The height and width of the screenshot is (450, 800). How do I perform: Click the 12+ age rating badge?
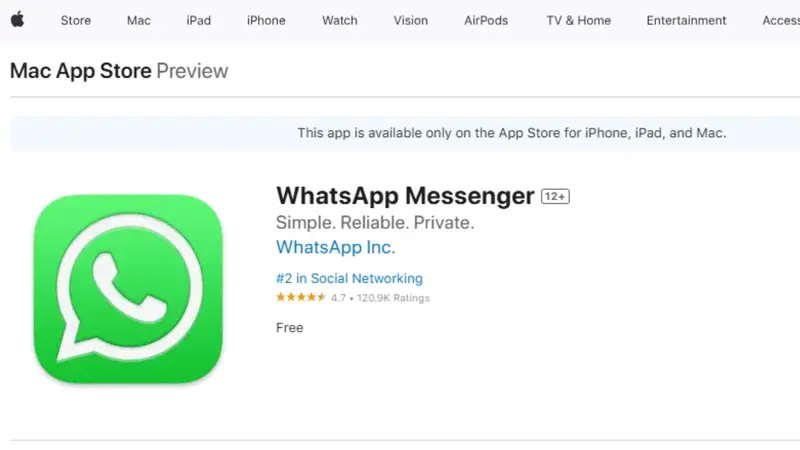(555, 196)
